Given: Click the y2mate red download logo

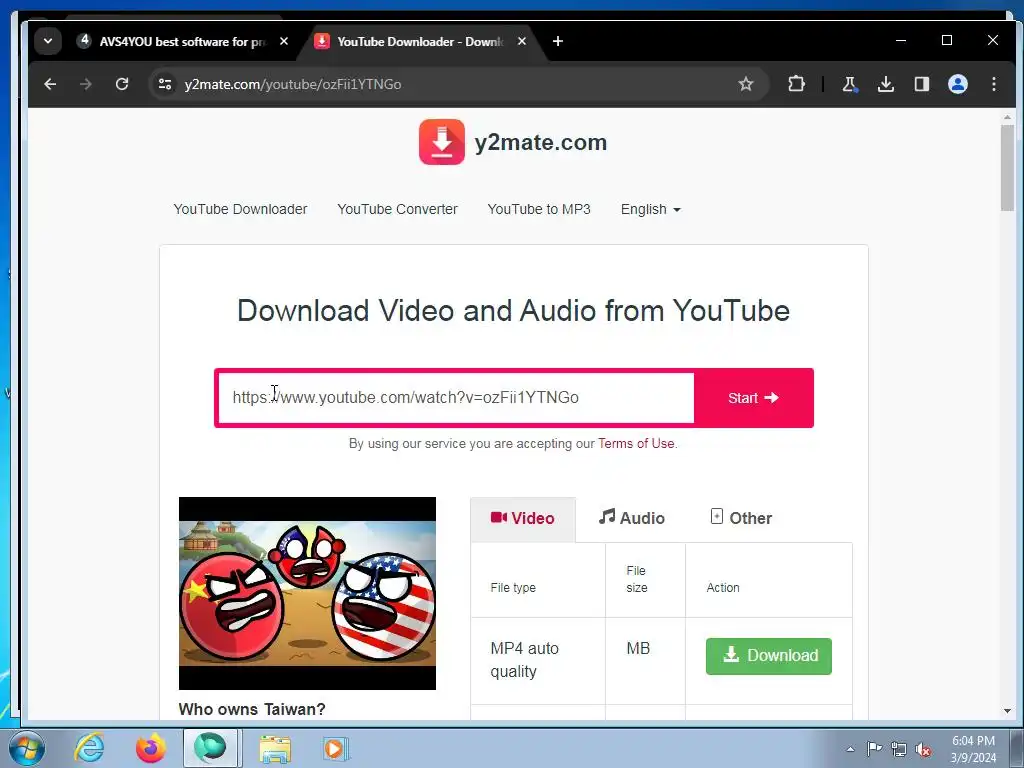Looking at the screenshot, I should (442, 142).
